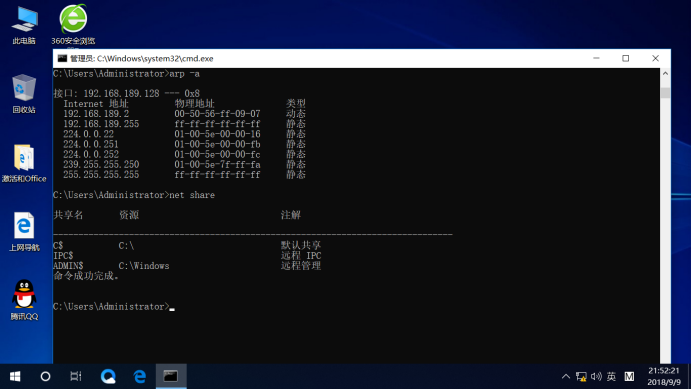
Task: Launch the 360安全浏览器 desktop shortcut
Action: pos(73,25)
